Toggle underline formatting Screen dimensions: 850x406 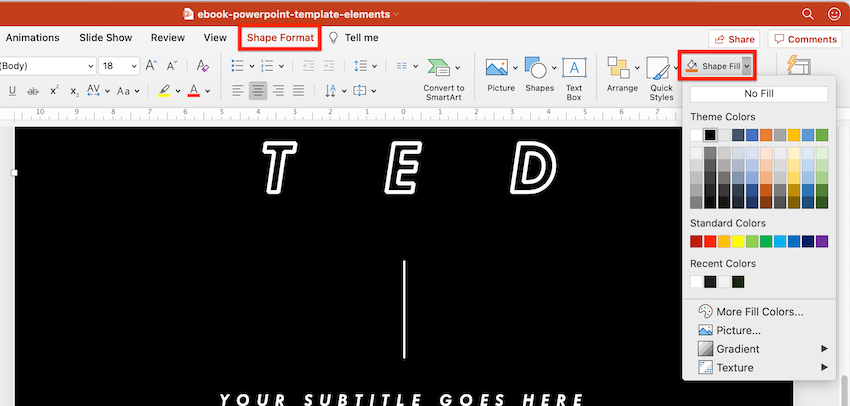pyautogui.click(x=13, y=91)
